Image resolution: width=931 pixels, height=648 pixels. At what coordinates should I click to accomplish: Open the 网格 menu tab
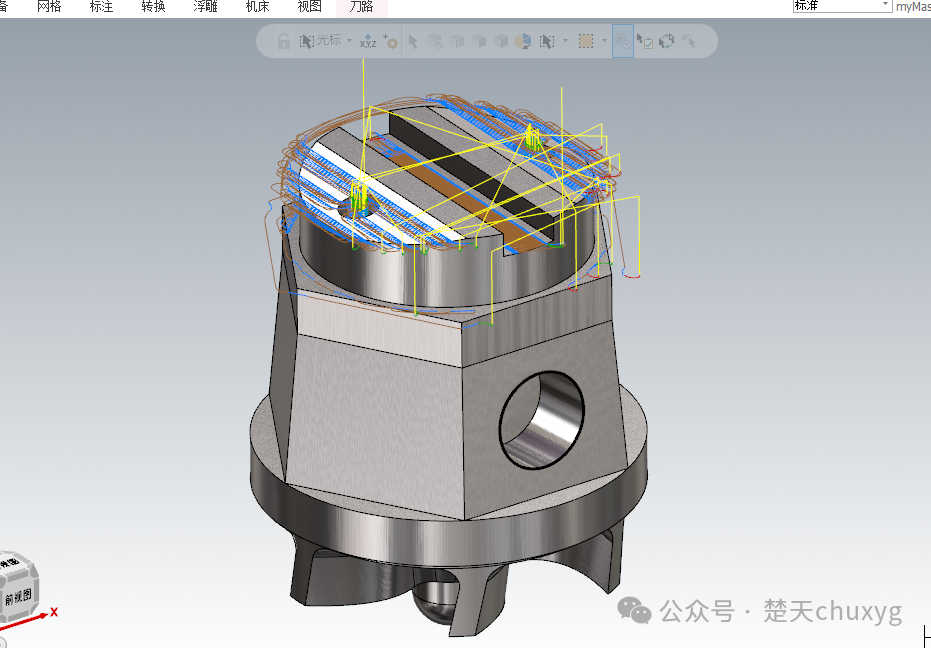click(x=49, y=7)
